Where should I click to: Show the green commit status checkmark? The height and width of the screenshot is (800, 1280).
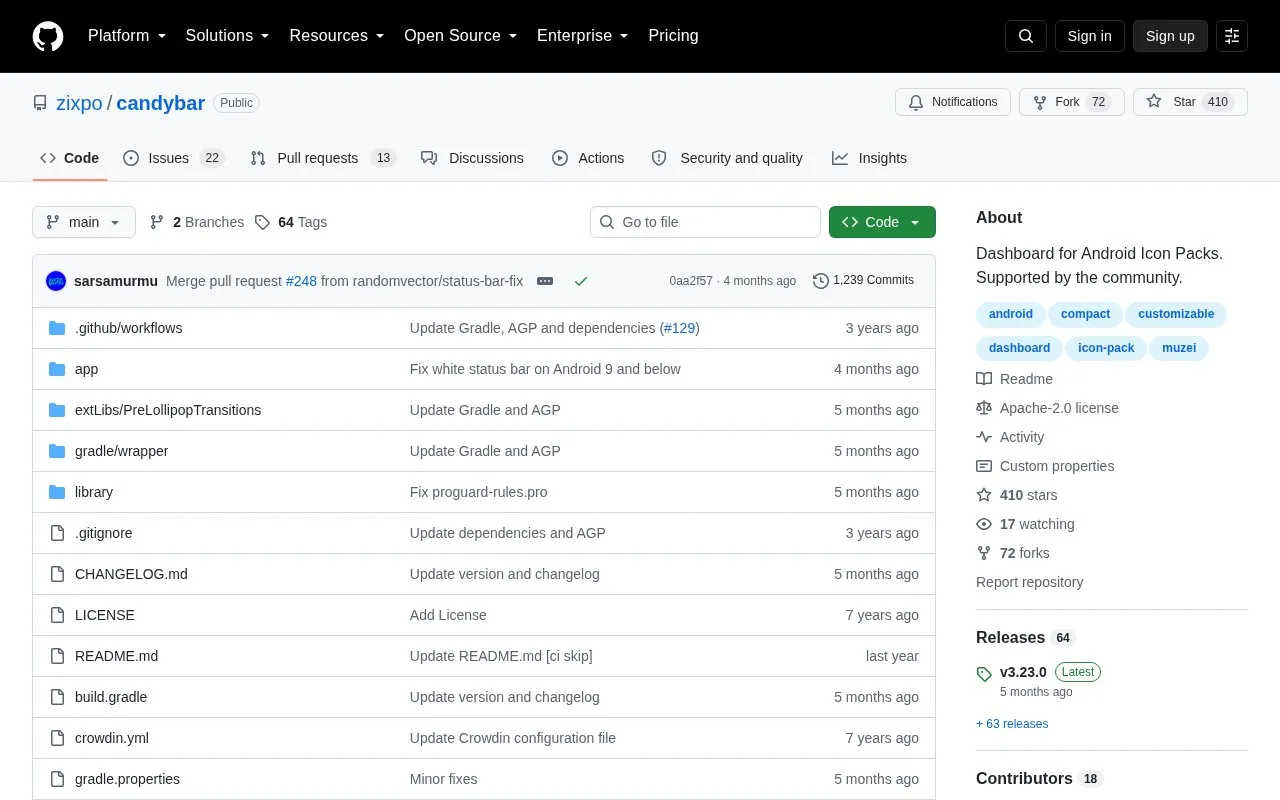tap(580, 281)
